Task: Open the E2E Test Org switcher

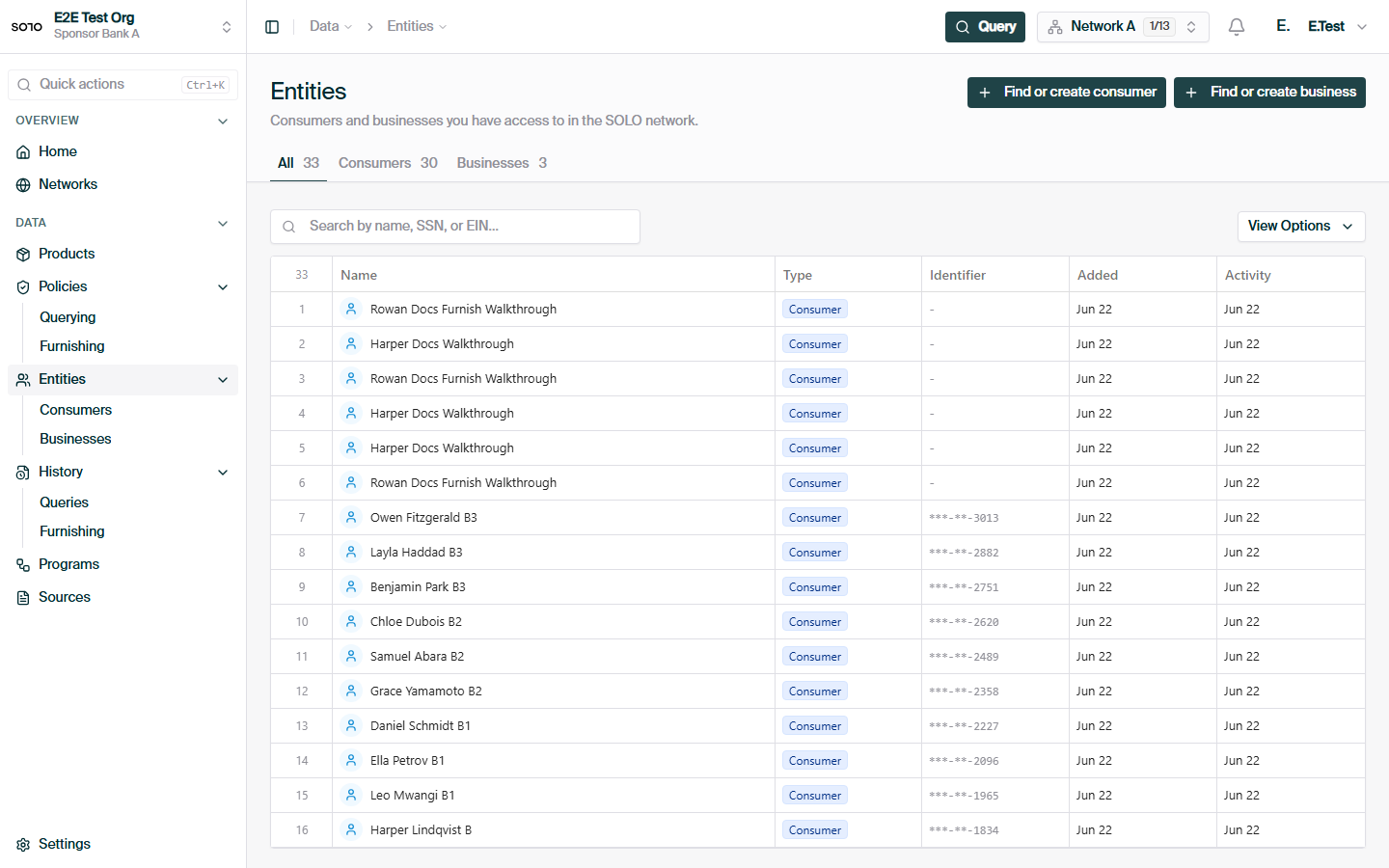Action: coord(123,26)
